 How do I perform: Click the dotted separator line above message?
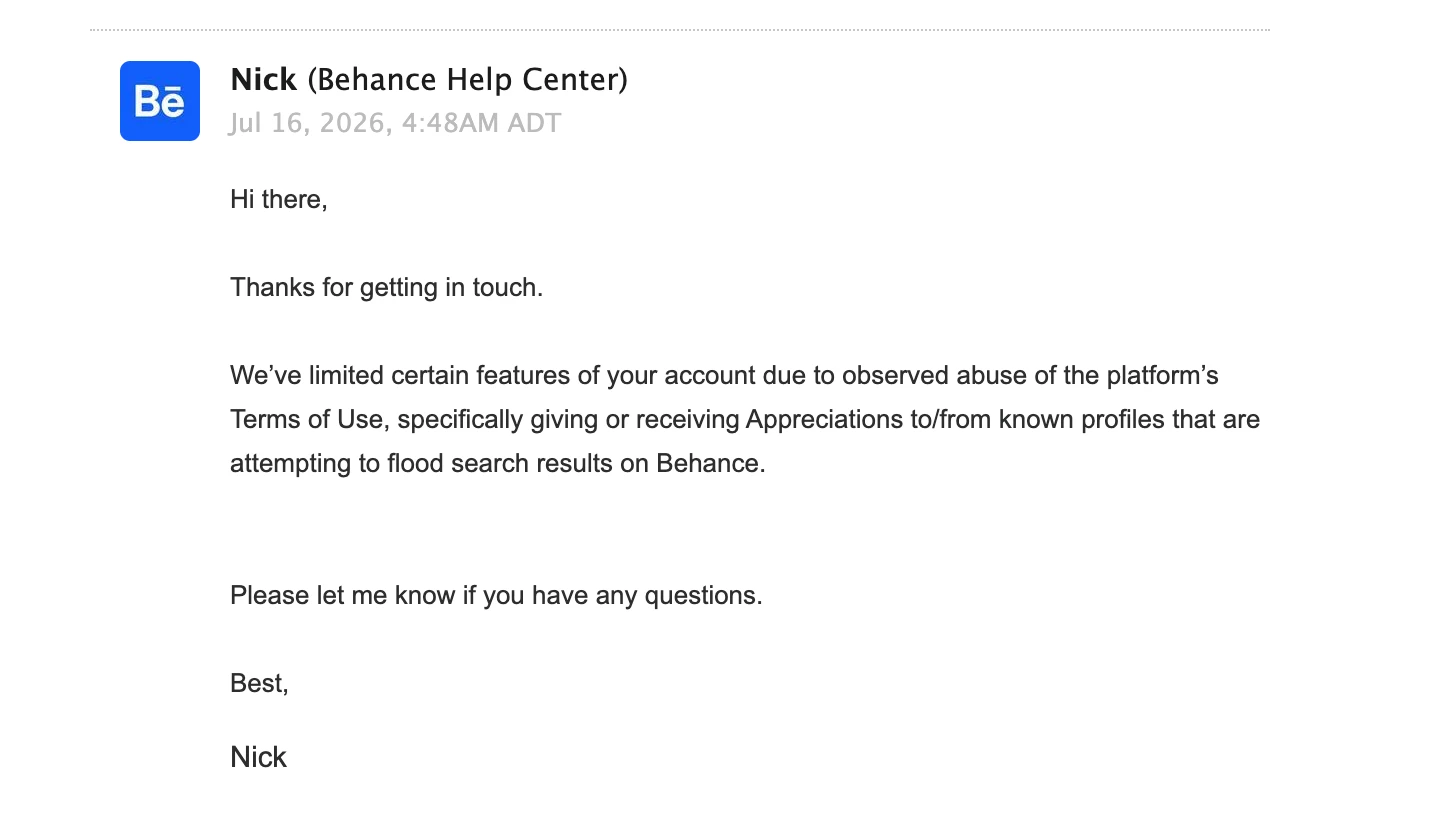point(680,30)
